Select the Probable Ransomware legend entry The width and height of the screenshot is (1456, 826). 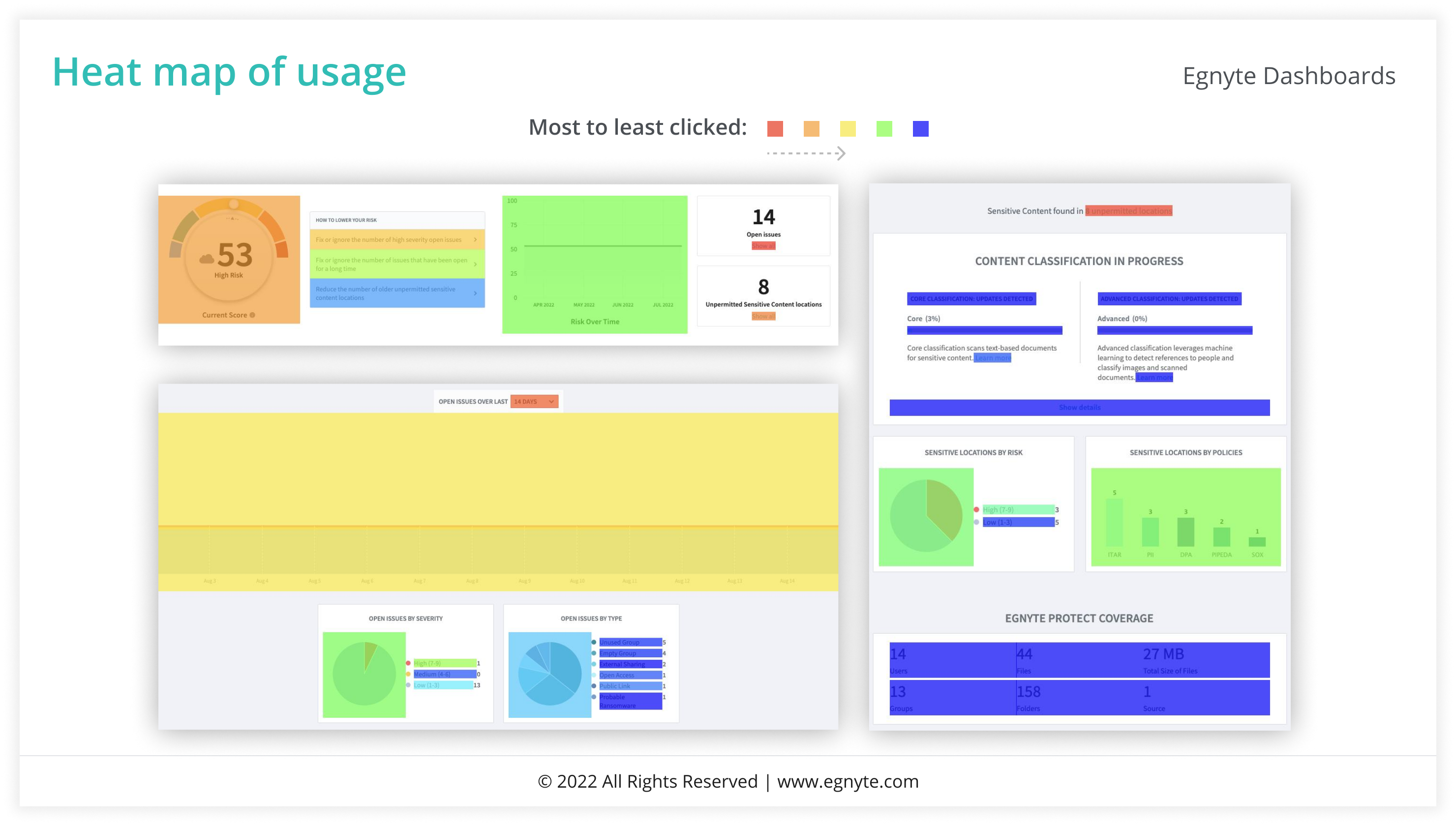(631, 701)
